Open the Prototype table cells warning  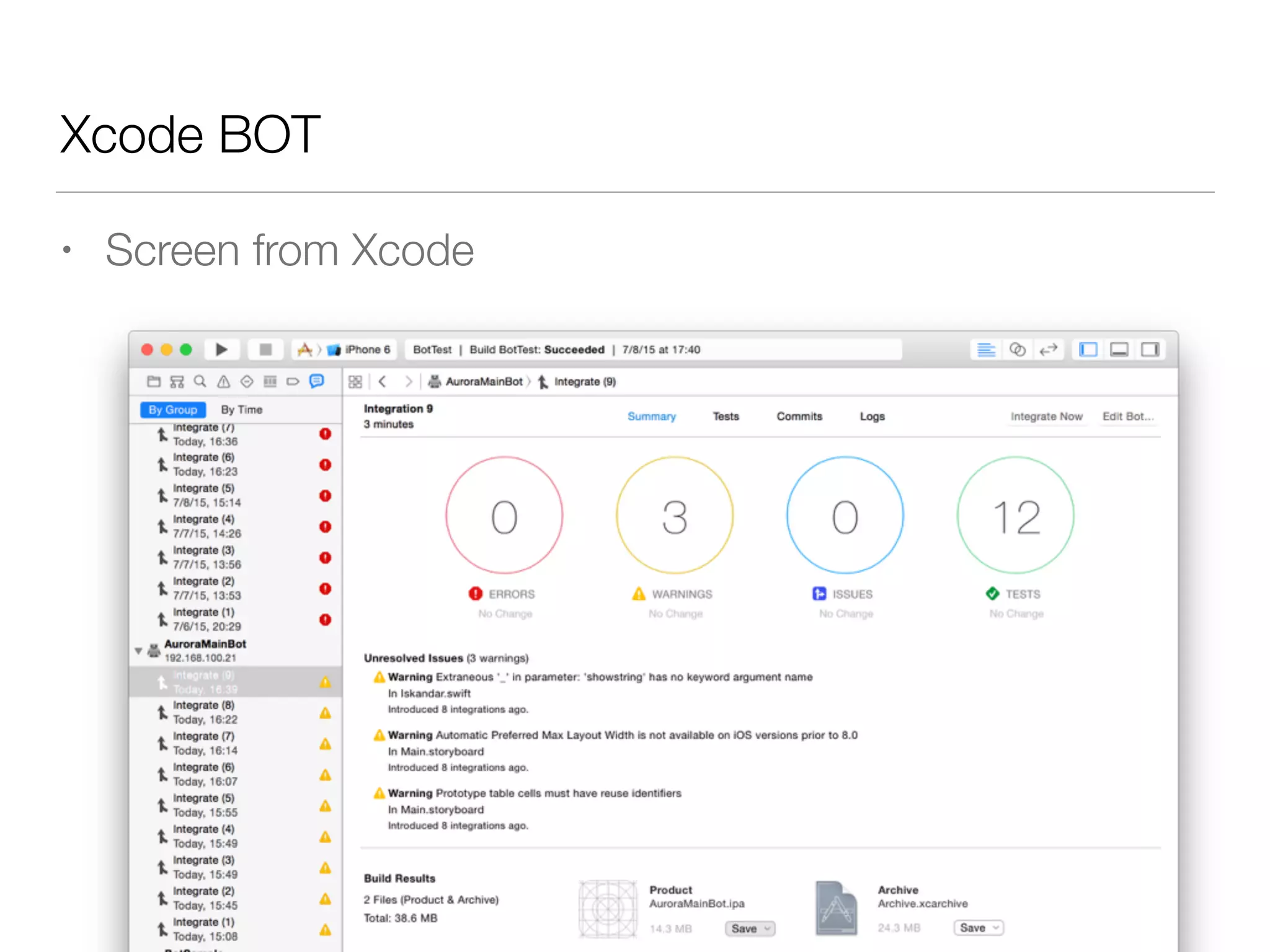(527, 793)
